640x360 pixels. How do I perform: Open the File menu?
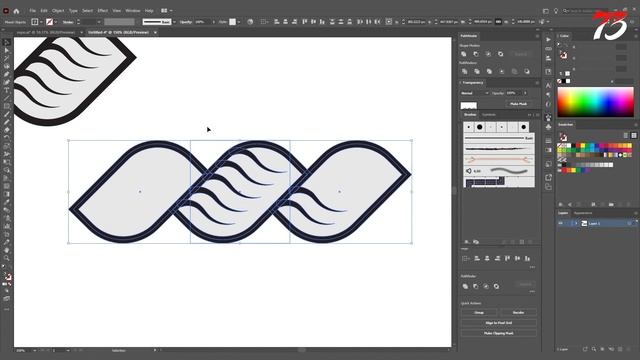(x=32, y=11)
